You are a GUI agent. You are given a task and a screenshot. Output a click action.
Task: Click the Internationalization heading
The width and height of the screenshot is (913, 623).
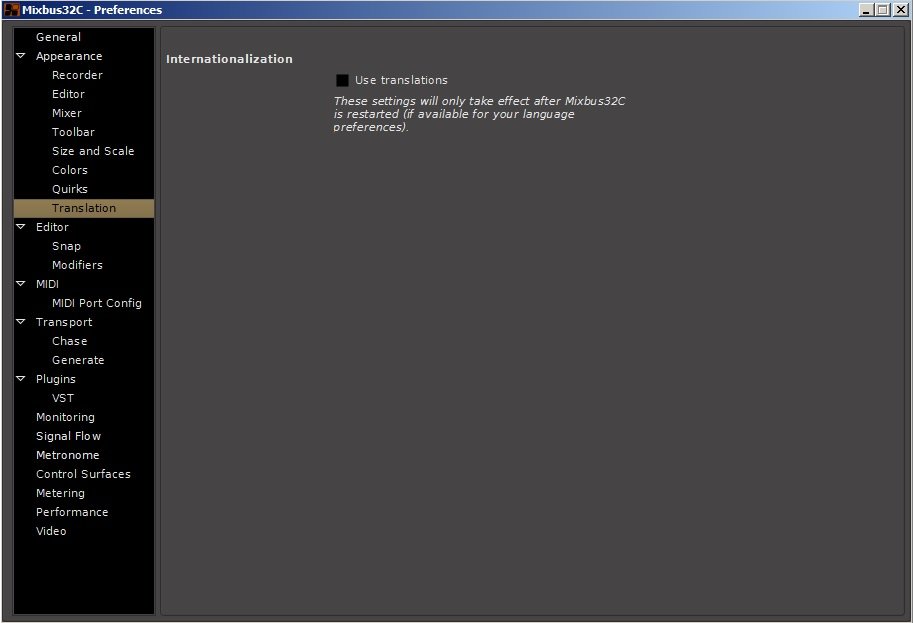pyautogui.click(x=229, y=59)
